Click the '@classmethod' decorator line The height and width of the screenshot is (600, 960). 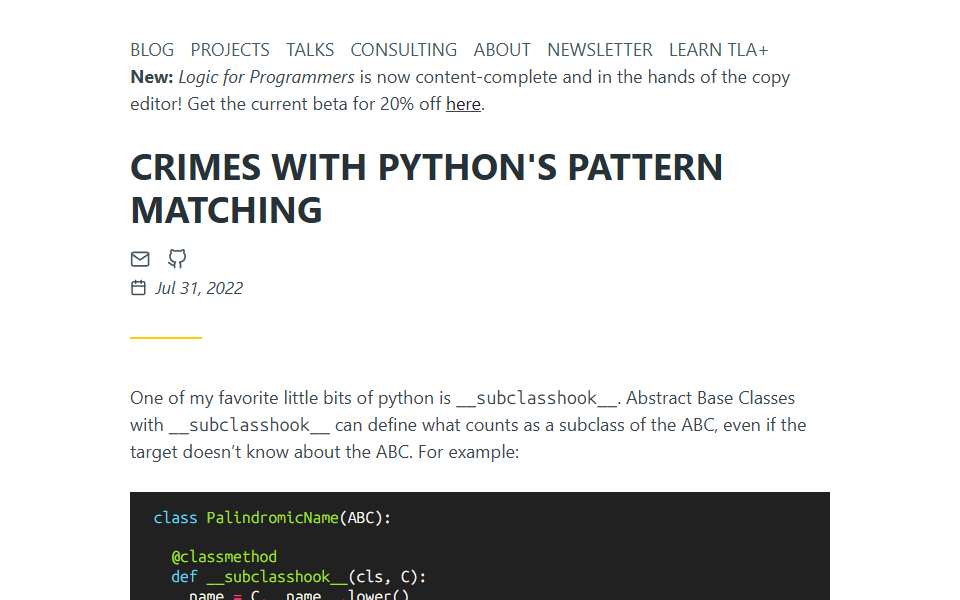224,557
